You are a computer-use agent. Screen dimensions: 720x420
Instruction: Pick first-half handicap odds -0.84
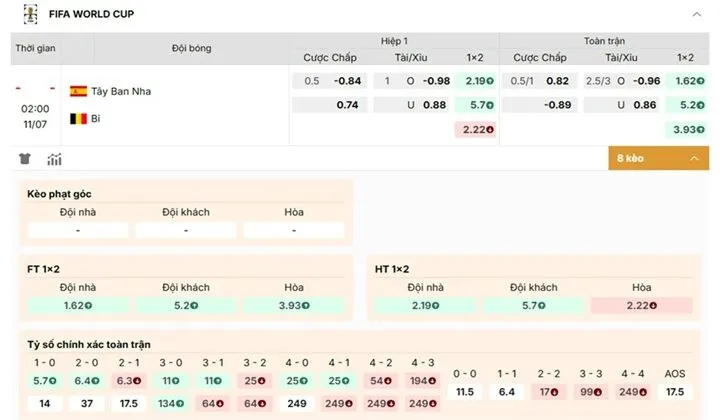point(330,81)
